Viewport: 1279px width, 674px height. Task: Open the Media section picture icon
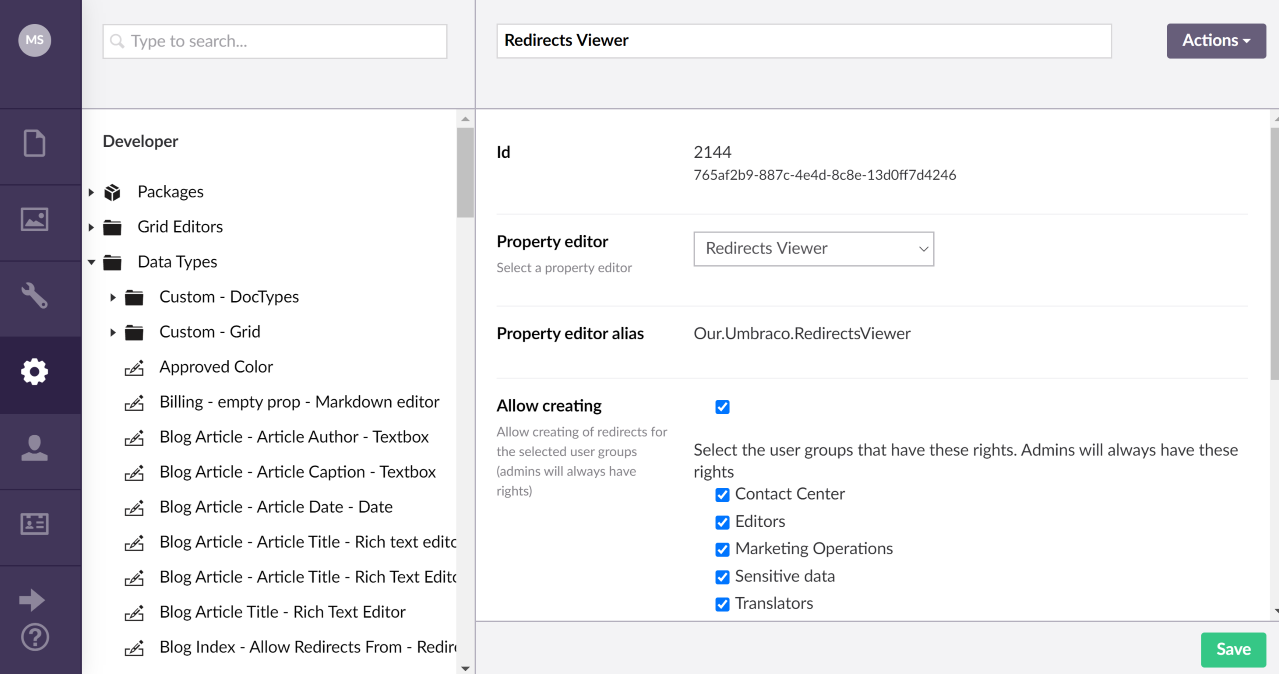tap(35, 219)
